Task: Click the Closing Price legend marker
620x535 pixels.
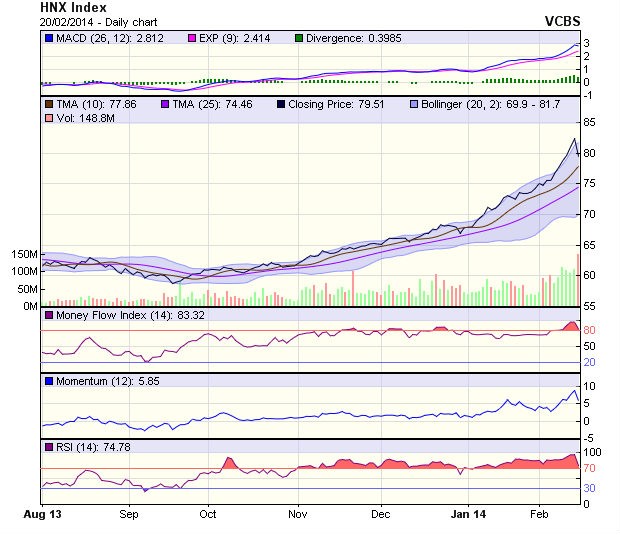Action: (x=281, y=103)
